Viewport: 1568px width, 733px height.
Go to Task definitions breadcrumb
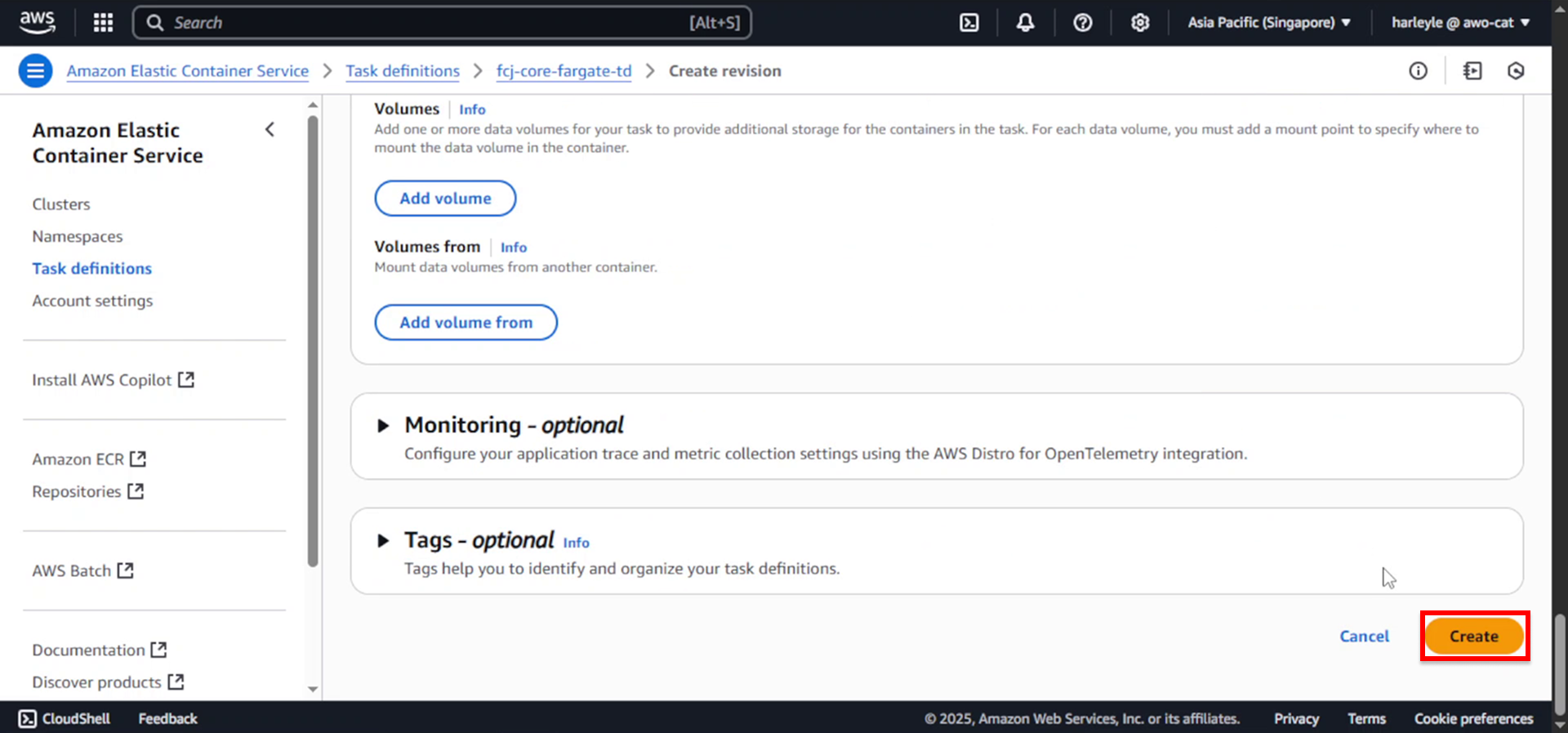(403, 71)
